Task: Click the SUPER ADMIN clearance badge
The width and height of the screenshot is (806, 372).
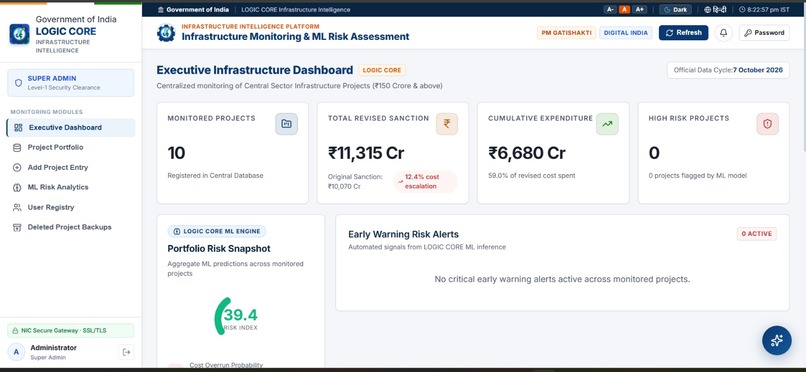Action: click(71, 83)
